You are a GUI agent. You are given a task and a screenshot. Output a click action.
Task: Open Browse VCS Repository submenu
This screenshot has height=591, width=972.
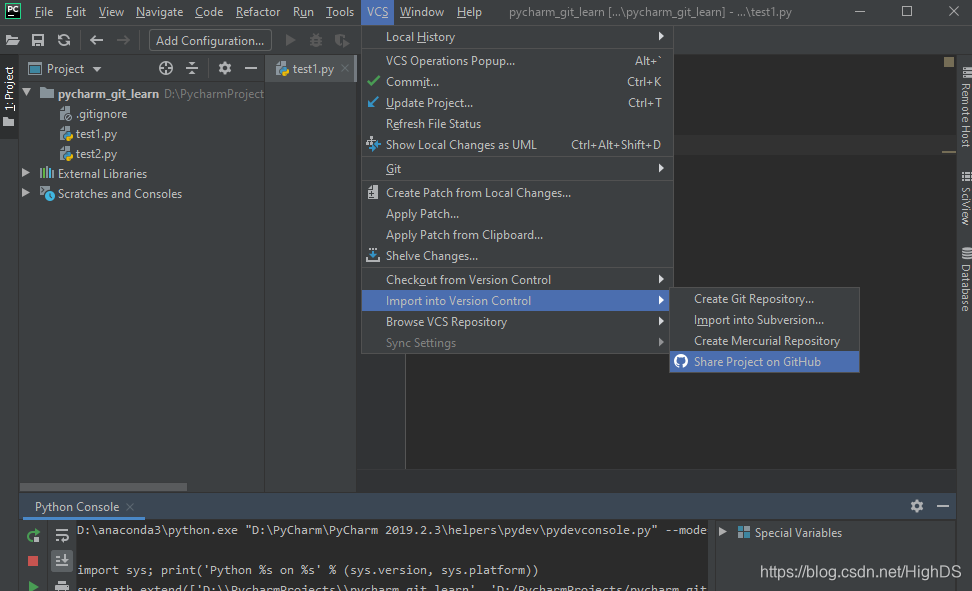[x=517, y=322]
